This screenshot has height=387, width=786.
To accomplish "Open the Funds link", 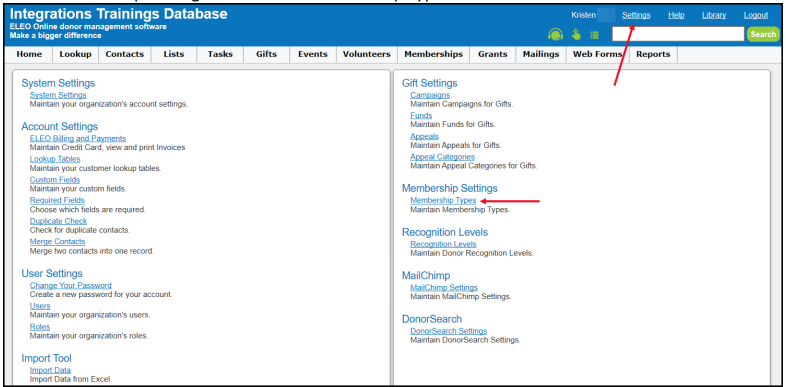I will 421,115.
